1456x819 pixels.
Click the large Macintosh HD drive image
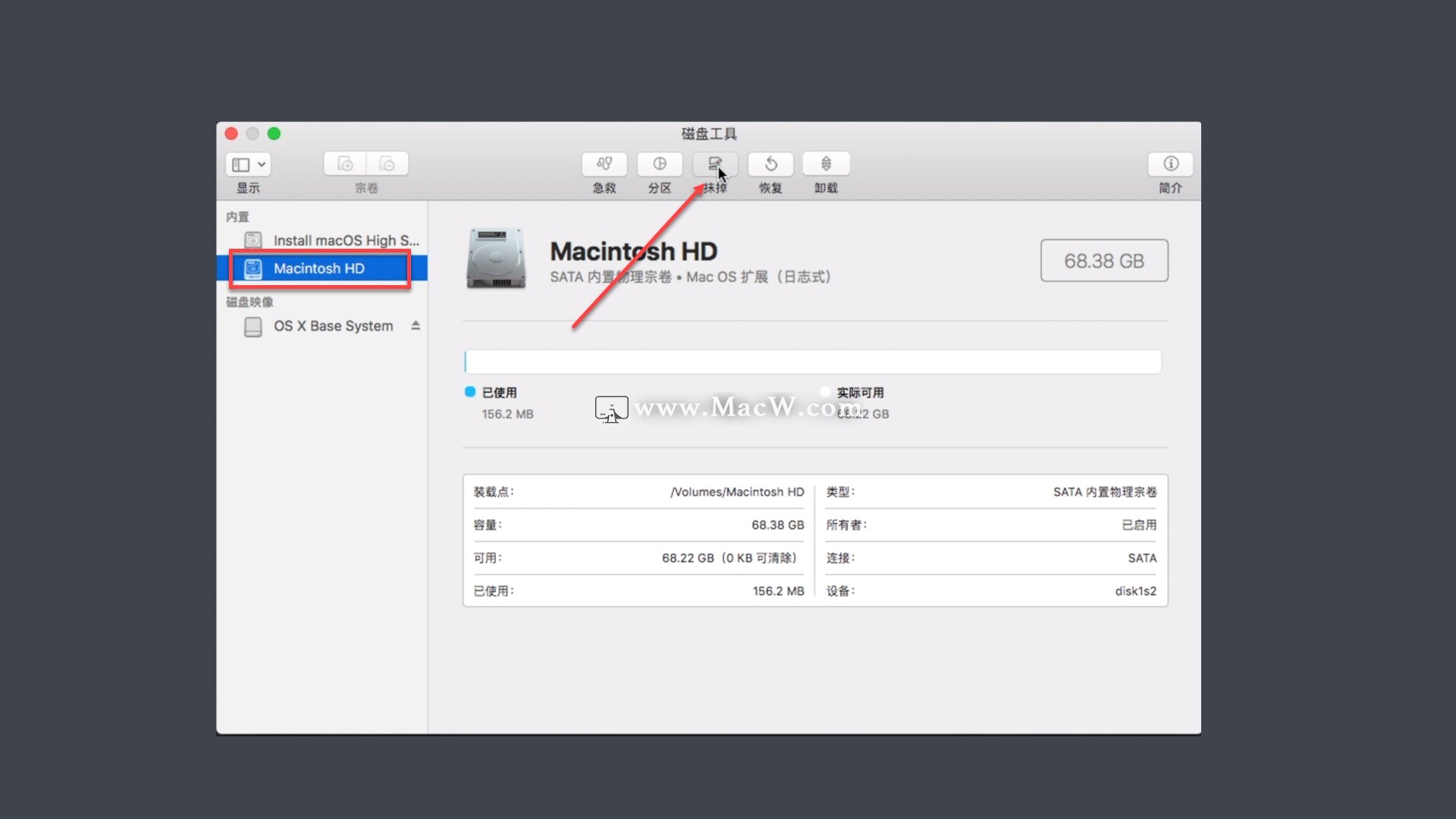pyautogui.click(x=496, y=259)
